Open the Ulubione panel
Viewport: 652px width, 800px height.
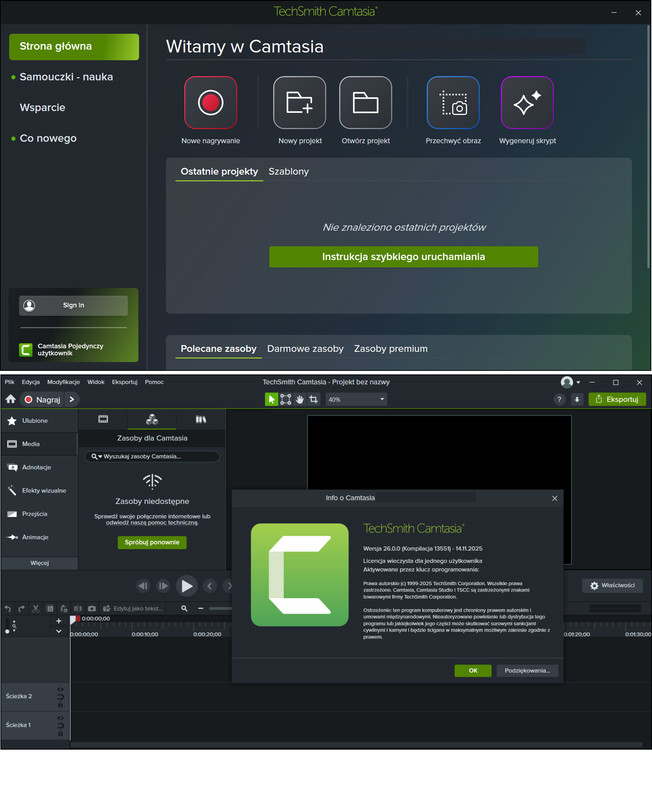(x=39, y=421)
